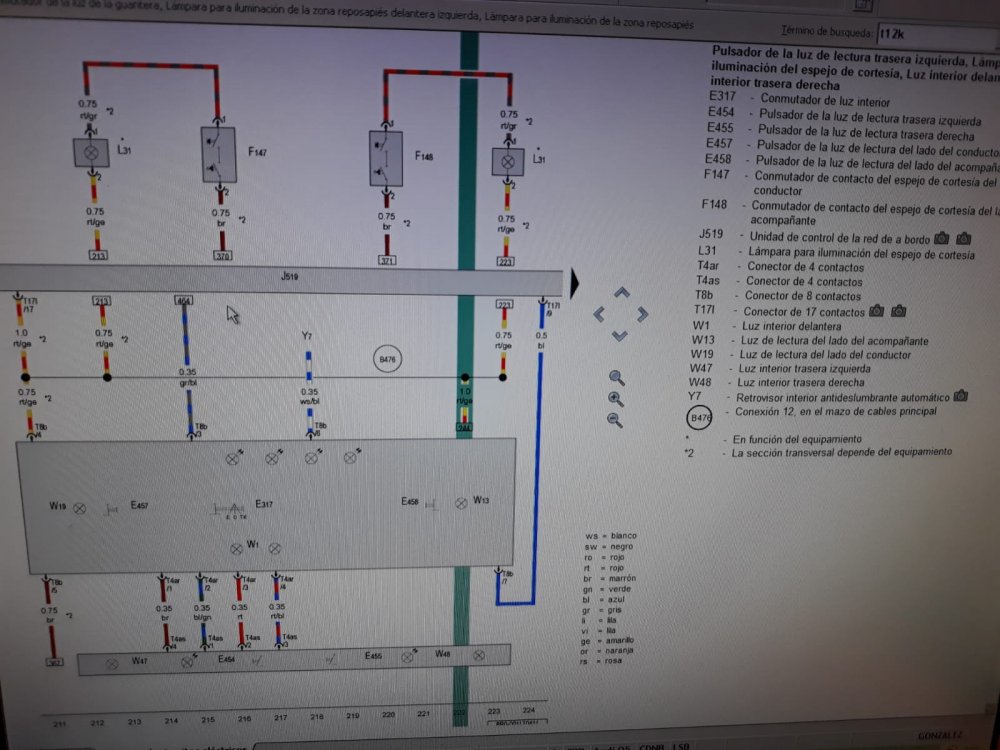Image resolution: width=1000 pixels, height=750 pixels.
Task: Select legend row E454 lectura trasera izquierda
Action: (x=844, y=117)
